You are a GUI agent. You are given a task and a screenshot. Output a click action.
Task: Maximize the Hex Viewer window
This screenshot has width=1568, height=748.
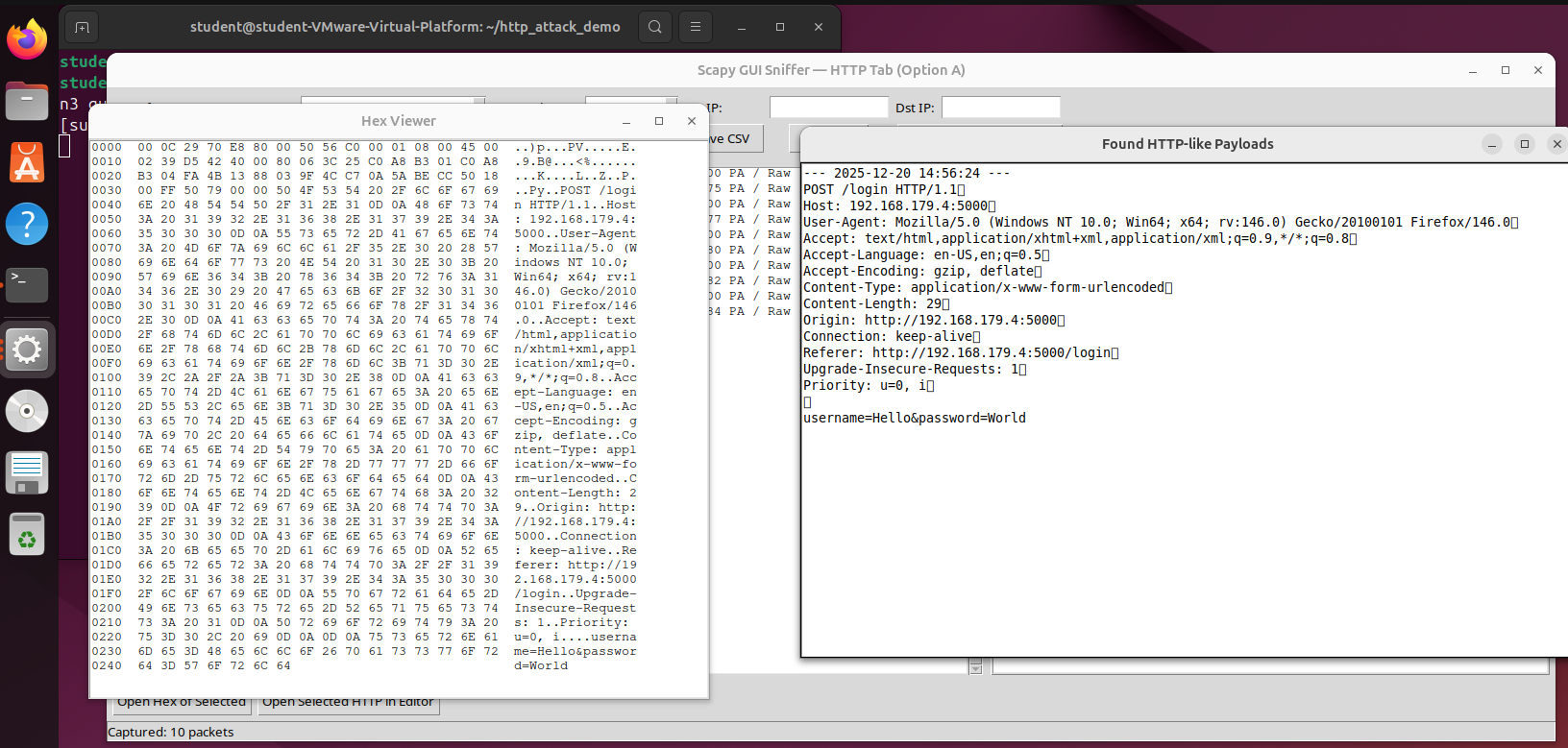coord(659,121)
